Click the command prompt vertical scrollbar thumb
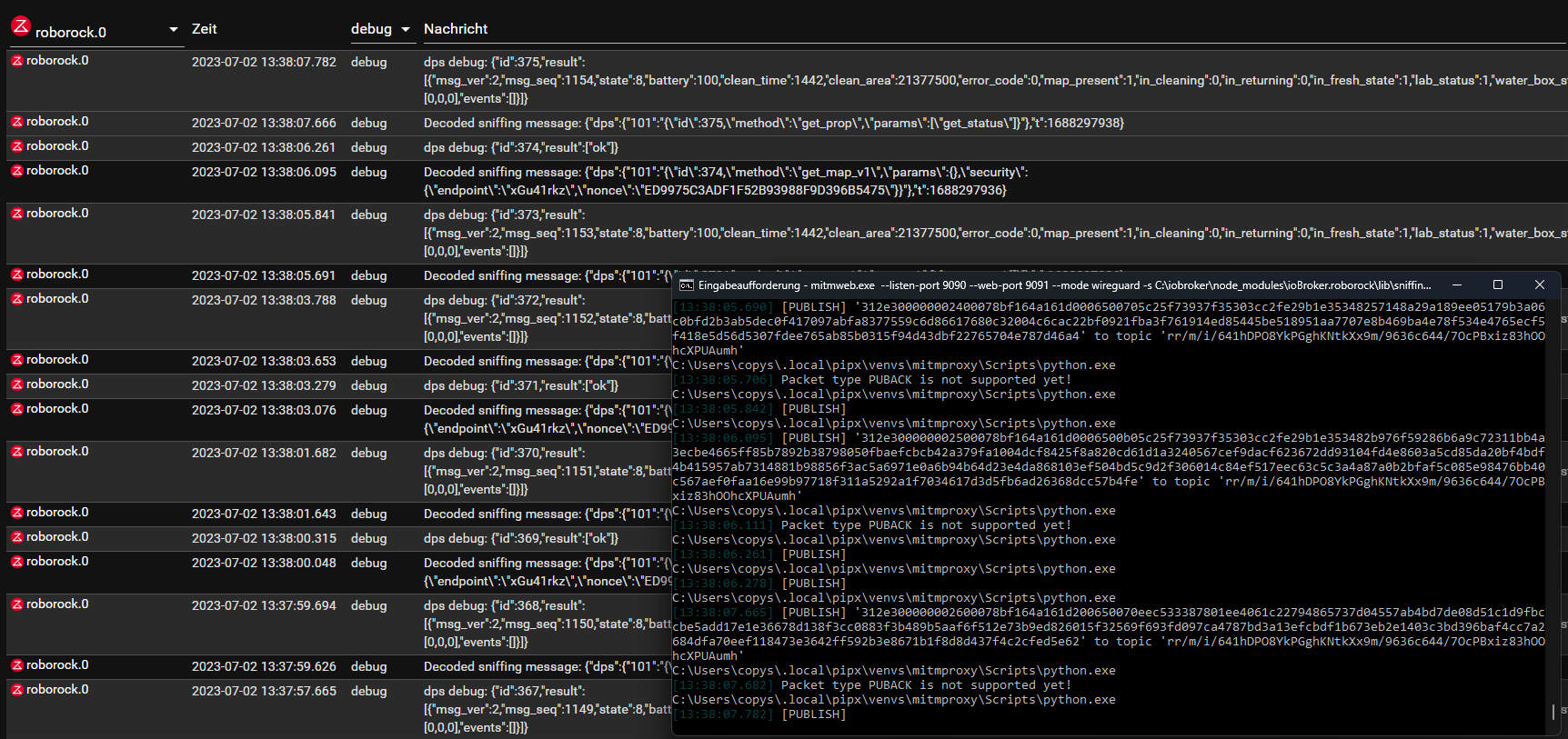The image size is (1568, 739). click(x=1553, y=712)
